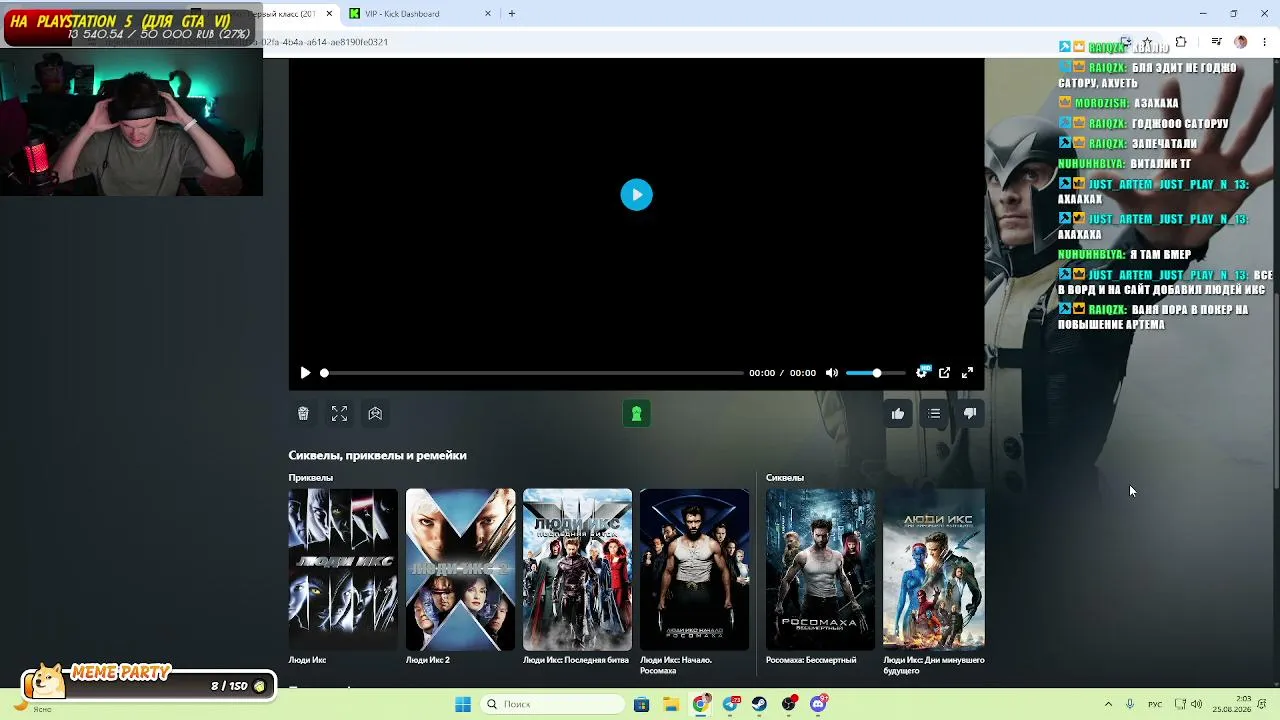This screenshot has width=1280, height=720.
Task: Click the Сиквелы section label
Action: click(785, 477)
